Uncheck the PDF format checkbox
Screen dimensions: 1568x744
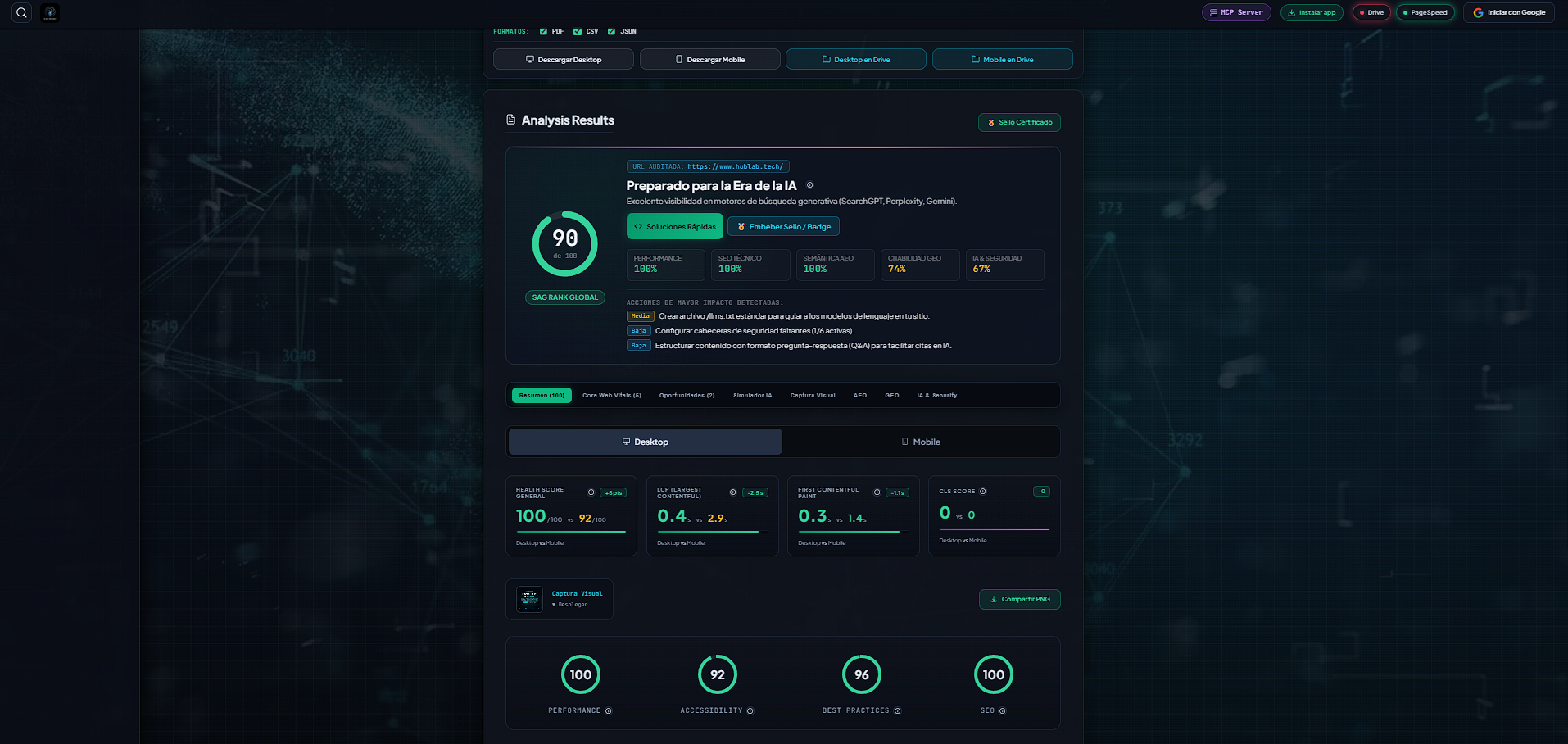pyautogui.click(x=543, y=32)
